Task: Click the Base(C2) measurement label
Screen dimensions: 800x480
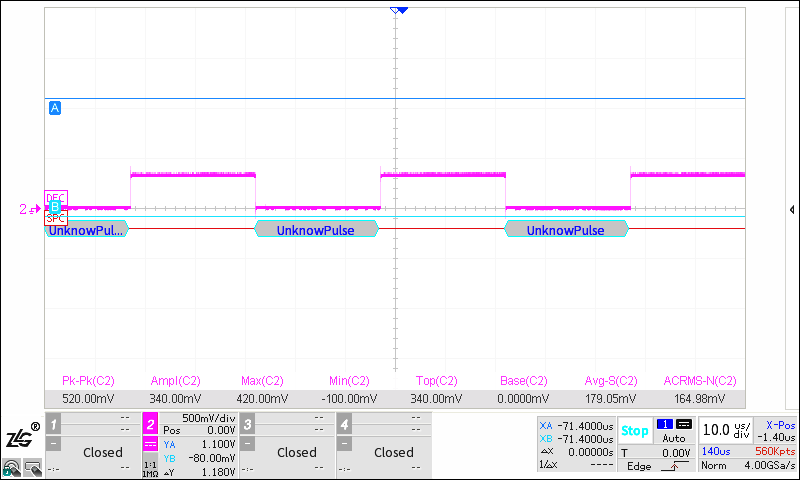Action: pos(523,381)
